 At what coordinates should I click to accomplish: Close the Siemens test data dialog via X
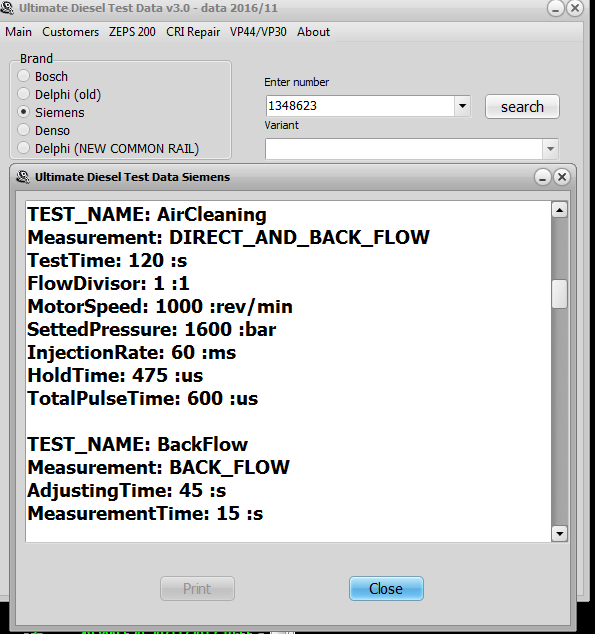pyautogui.click(x=562, y=177)
